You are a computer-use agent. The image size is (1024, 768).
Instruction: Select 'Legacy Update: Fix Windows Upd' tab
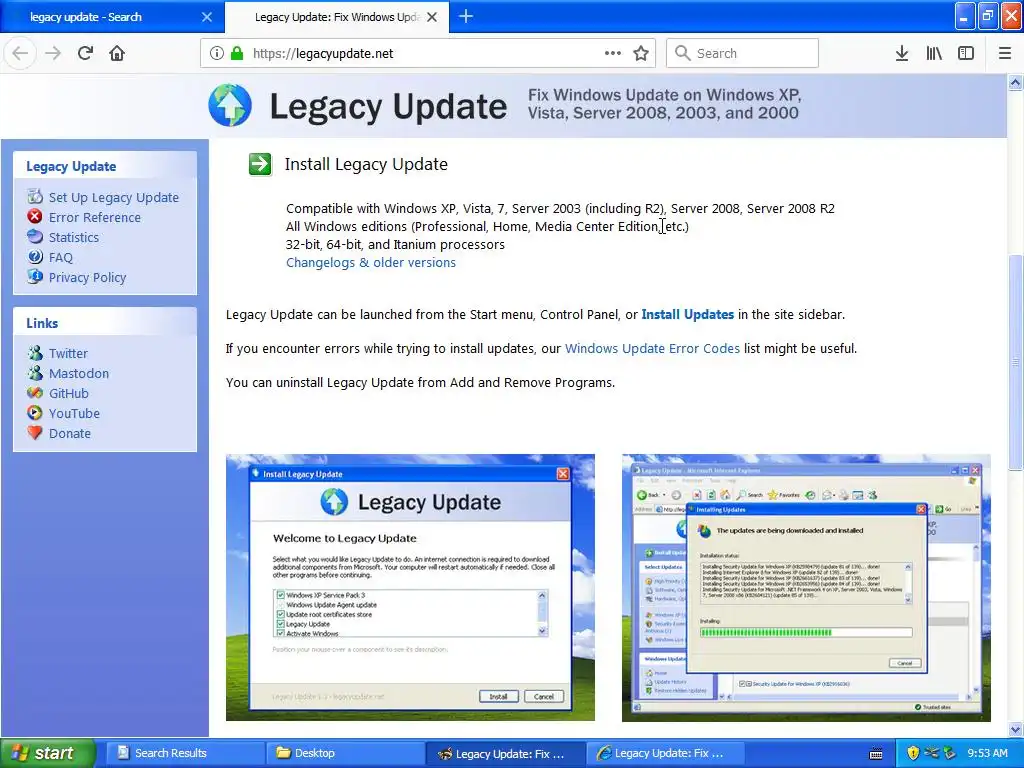point(336,17)
